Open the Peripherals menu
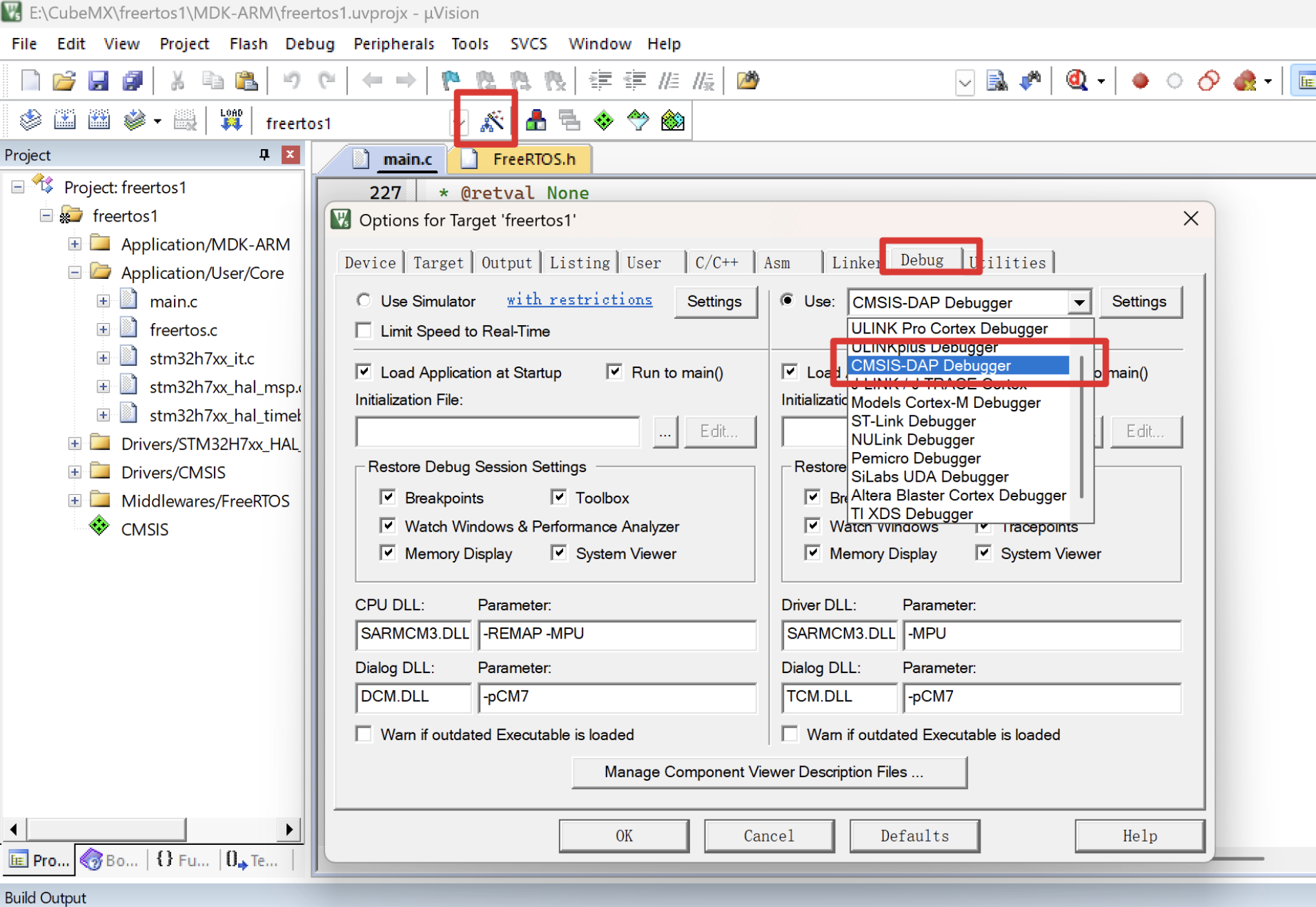1316x907 pixels. [x=394, y=43]
